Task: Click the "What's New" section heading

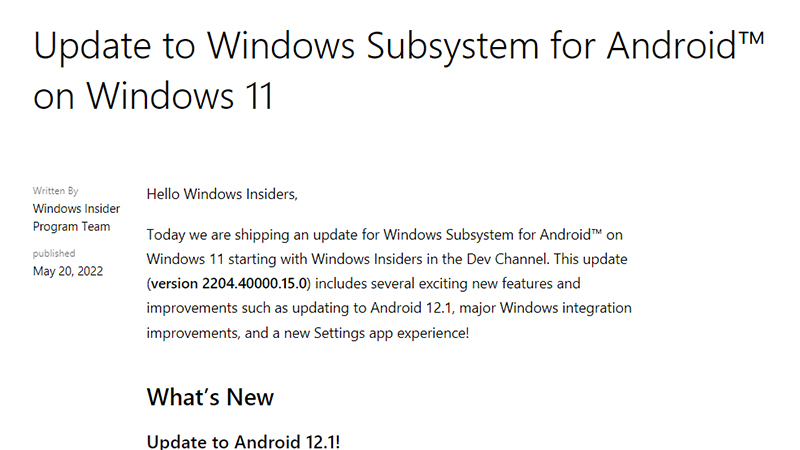Action: pos(210,396)
